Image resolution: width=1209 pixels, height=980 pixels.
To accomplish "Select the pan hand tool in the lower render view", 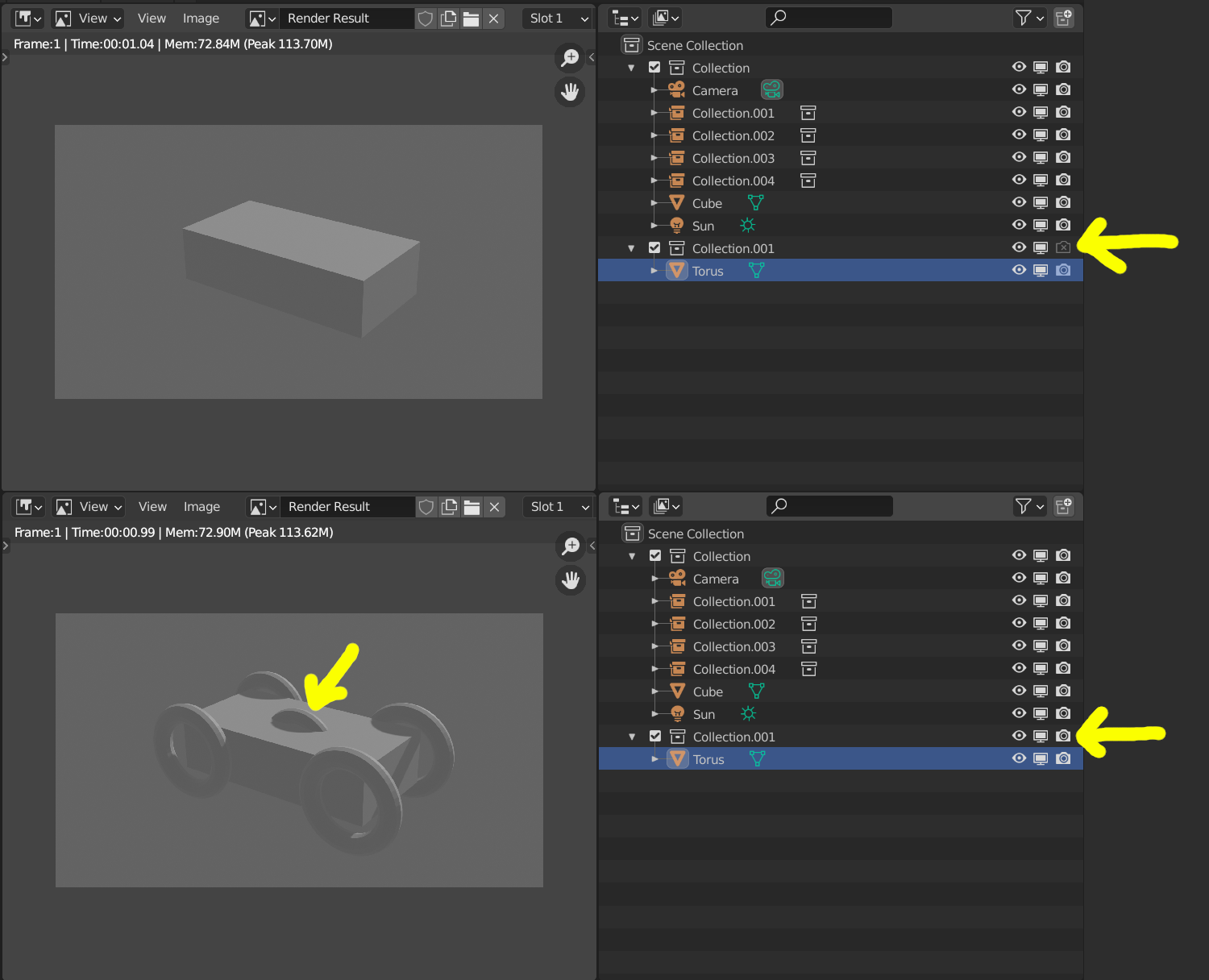I will click(x=571, y=580).
